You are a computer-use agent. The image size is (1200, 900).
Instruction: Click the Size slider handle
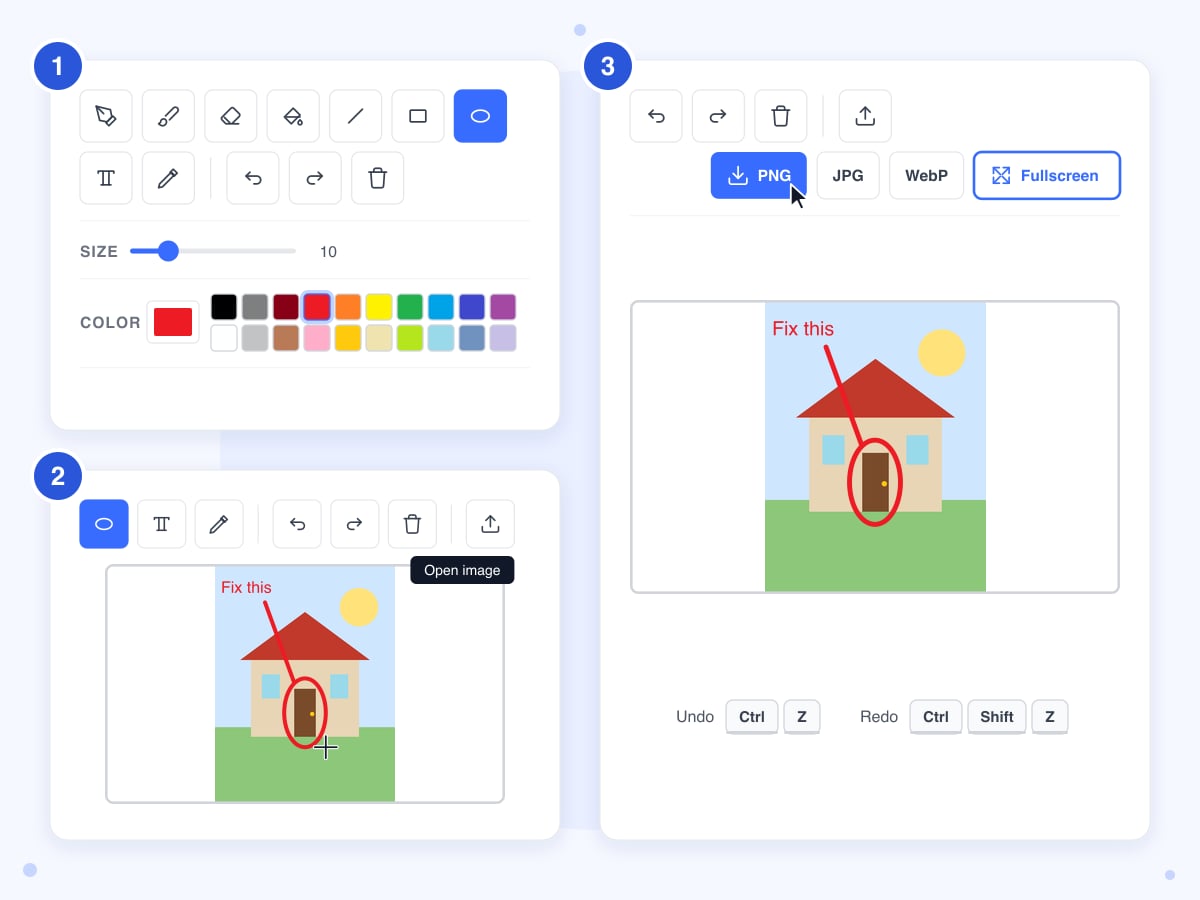168,251
